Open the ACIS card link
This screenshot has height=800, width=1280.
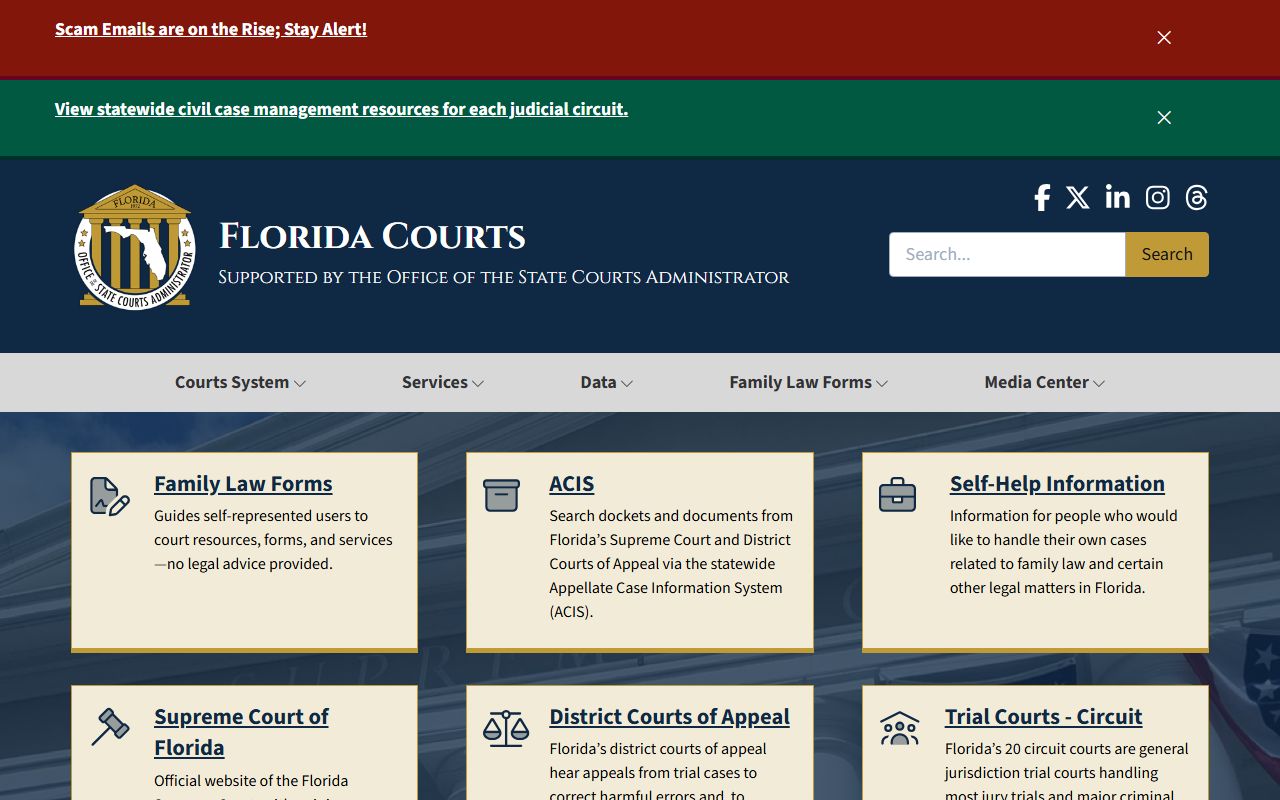pyautogui.click(x=572, y=484)
